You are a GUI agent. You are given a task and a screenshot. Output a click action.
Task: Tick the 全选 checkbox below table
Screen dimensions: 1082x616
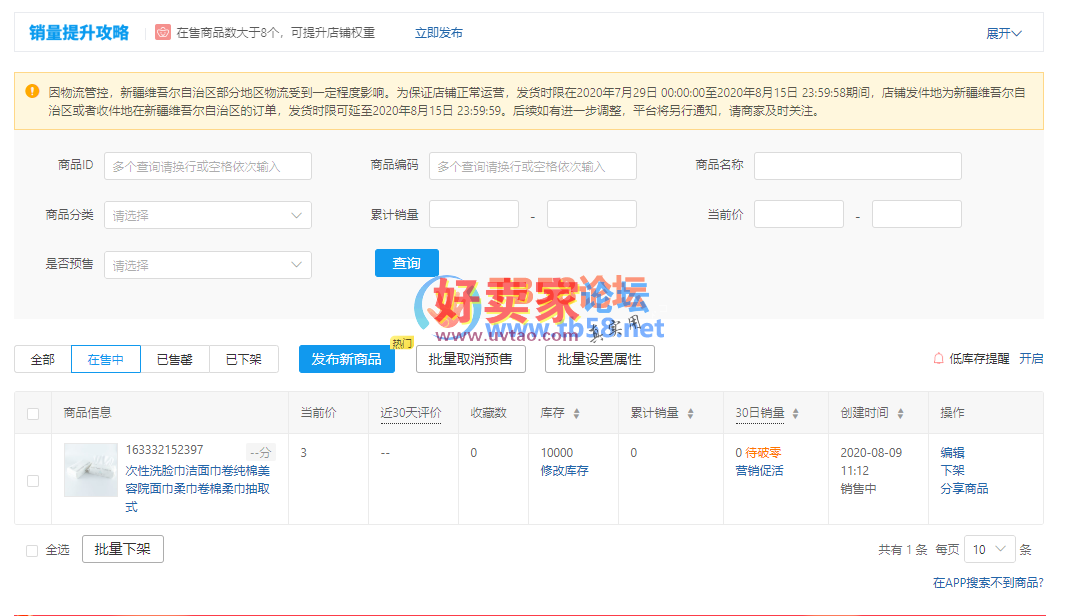point(32,550)
